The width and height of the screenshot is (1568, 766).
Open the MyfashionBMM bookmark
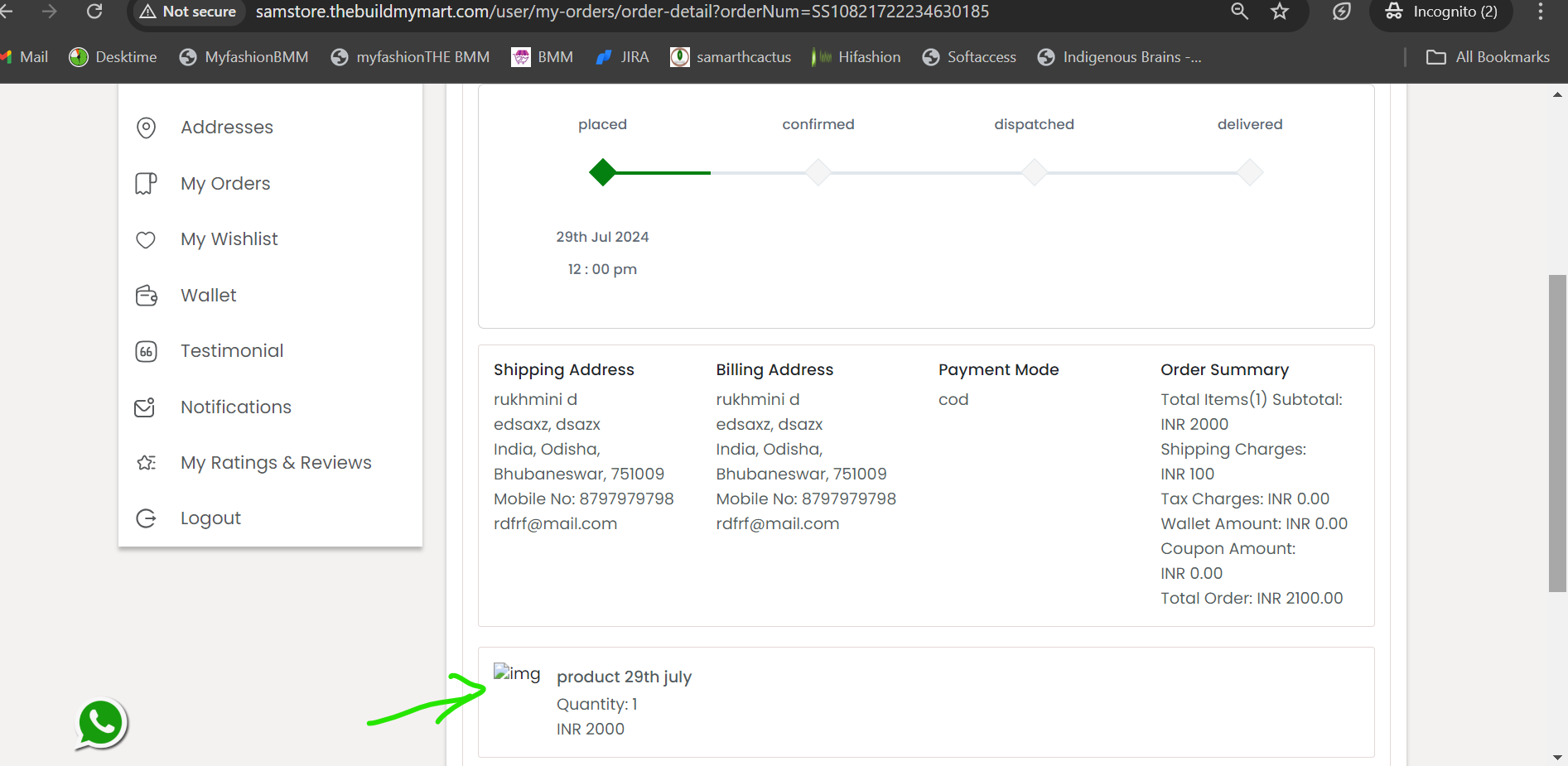244,57
